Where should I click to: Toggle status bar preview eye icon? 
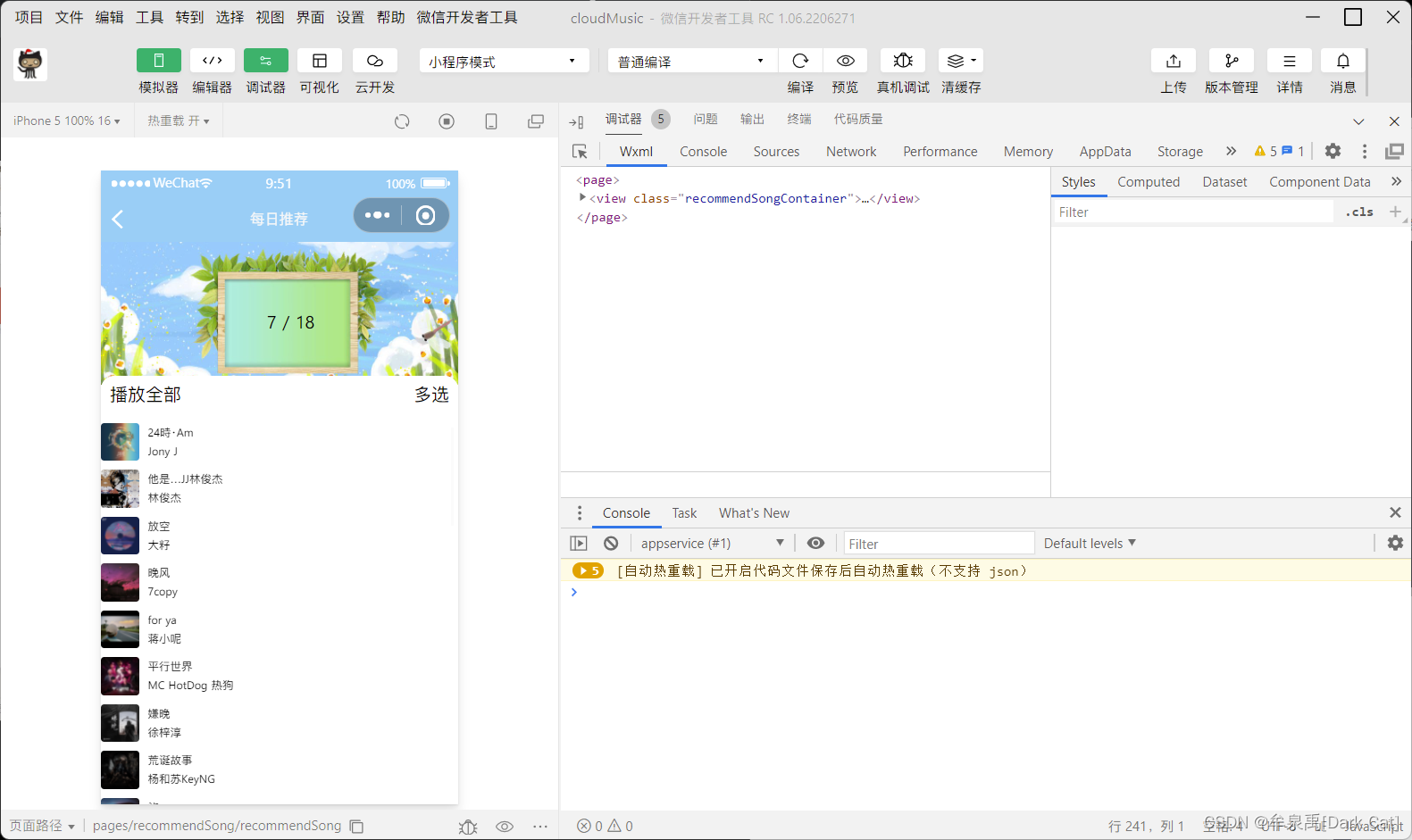coord(505,827)
